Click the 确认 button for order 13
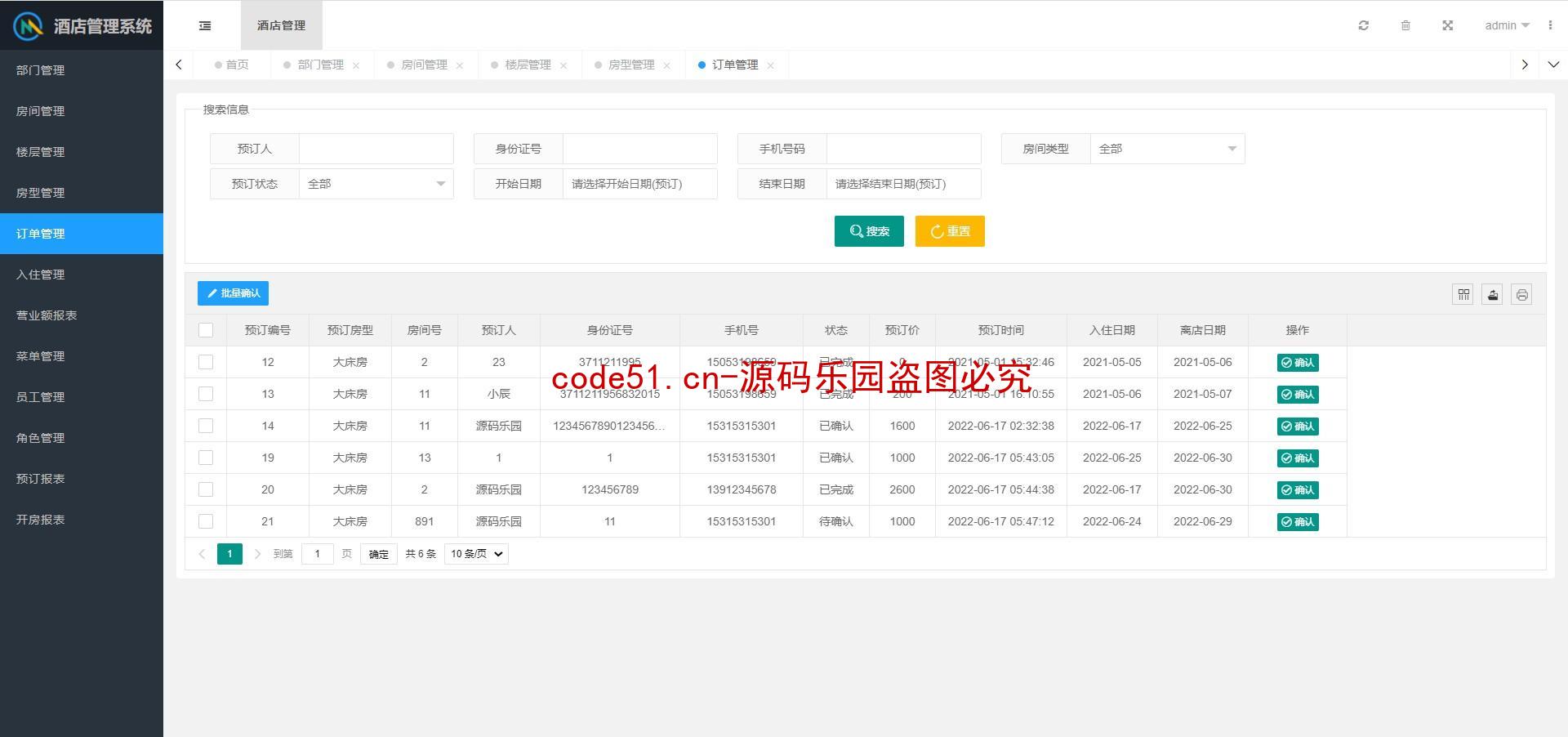 tap(1298, 395)
